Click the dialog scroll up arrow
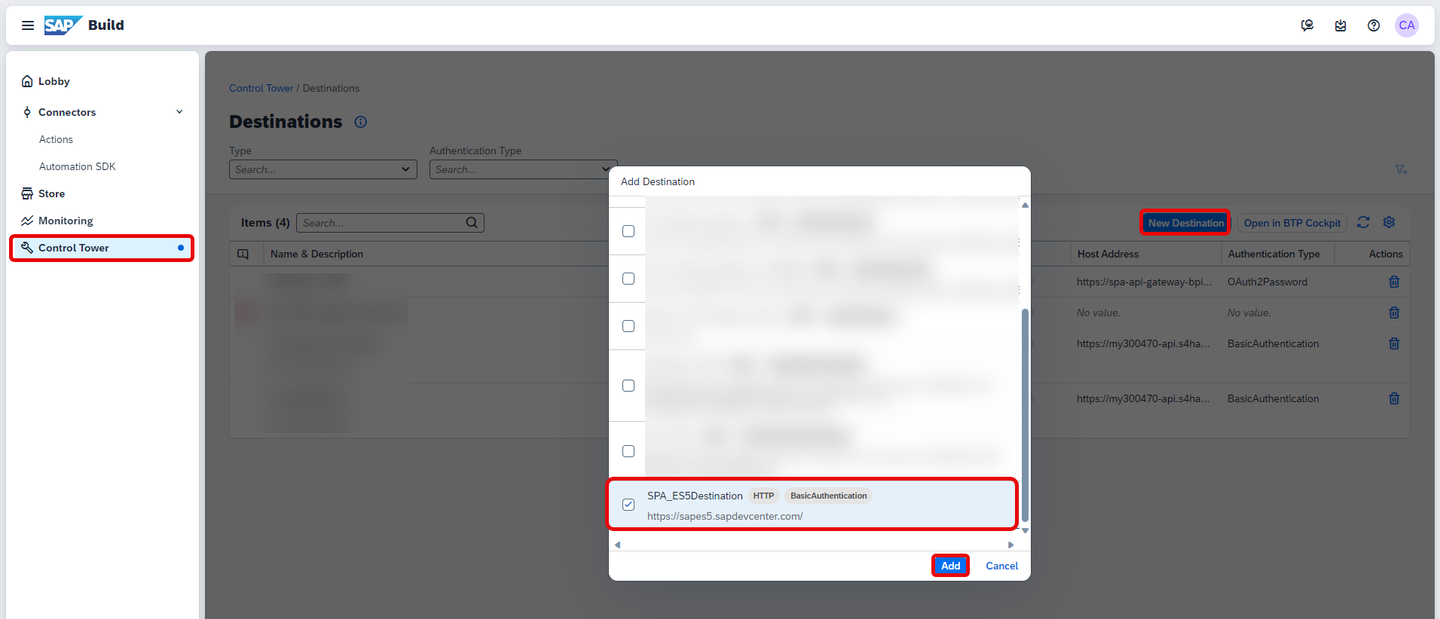The width and height of the screenshot is (1440, 619). click(1024, 205)
